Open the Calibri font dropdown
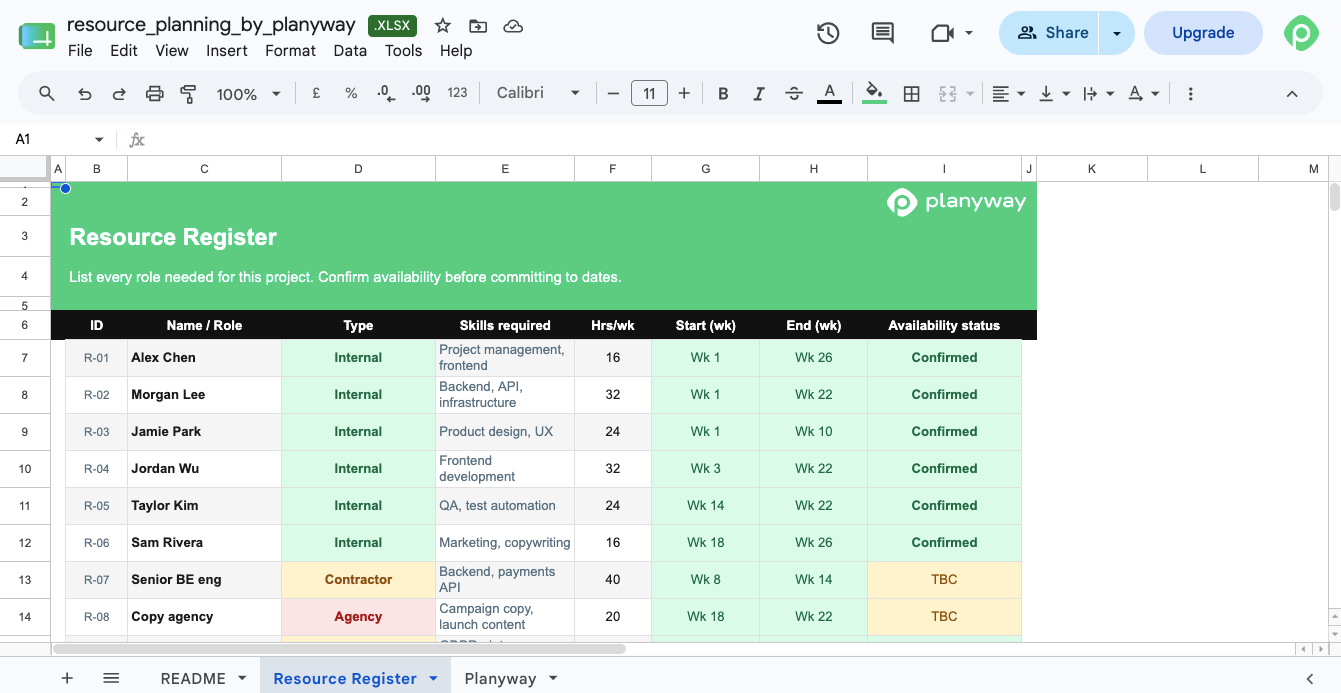Image resolution: width=1341 pixels, height=693 pixels. point(538,93)
